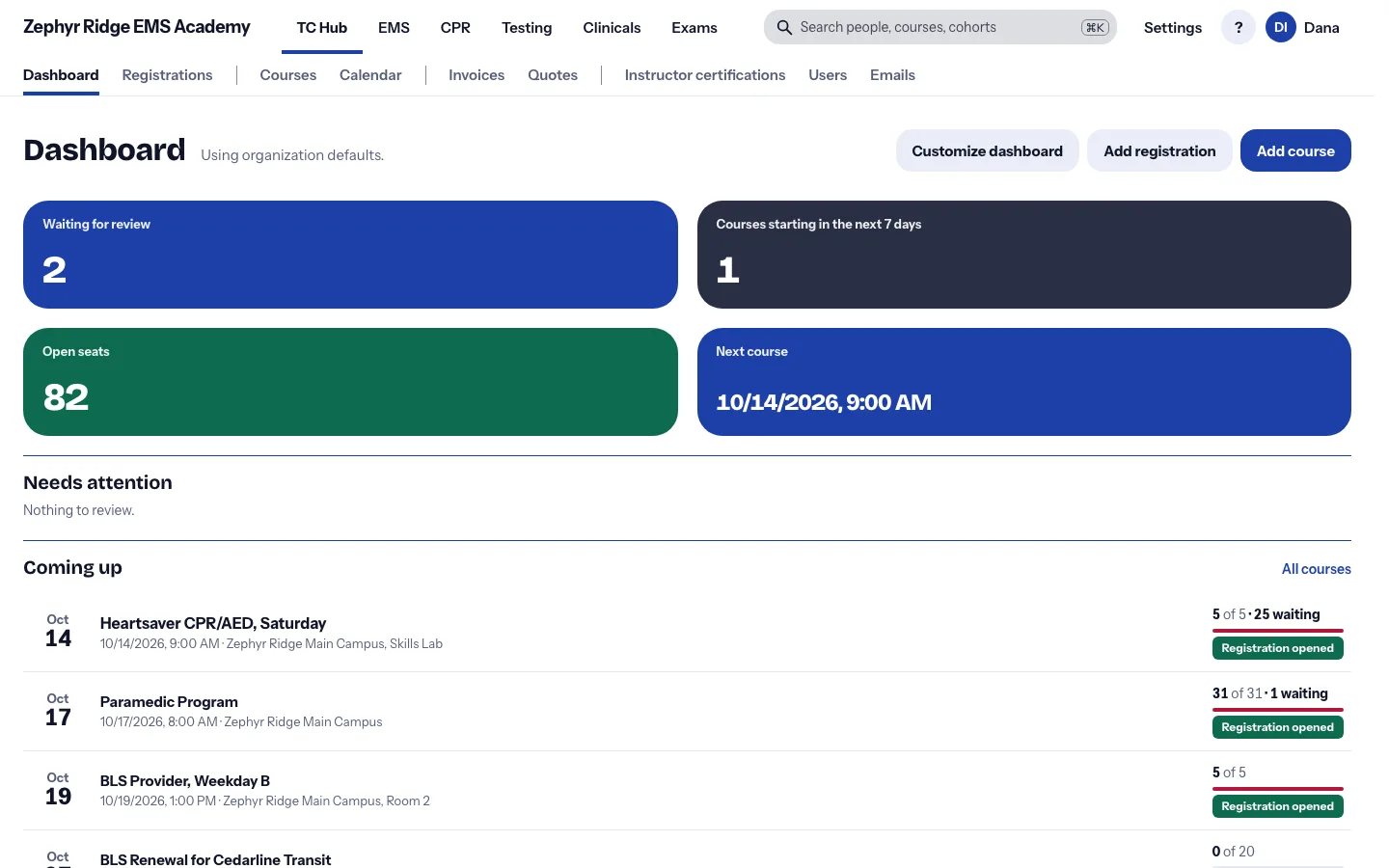Click the Add course button
The height and width of the screenshot is (868, 1389).
pos(1295,150)
